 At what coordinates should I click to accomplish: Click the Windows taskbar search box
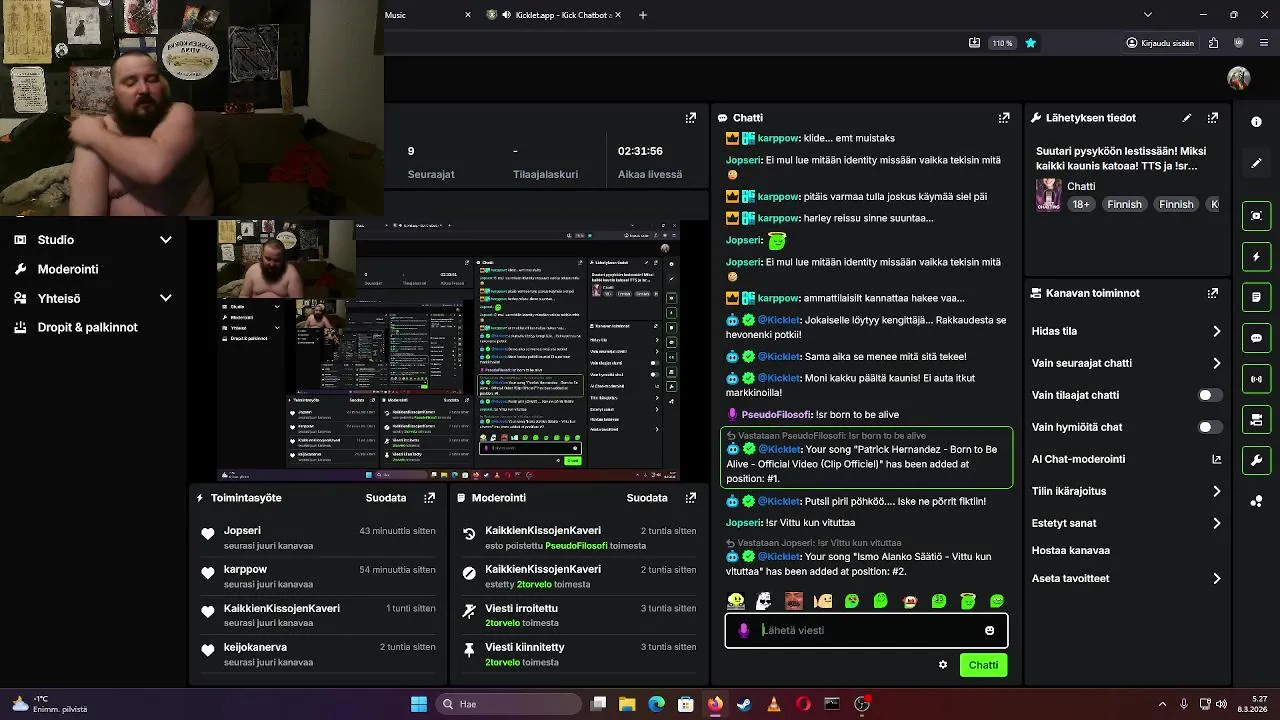point(509,704)
